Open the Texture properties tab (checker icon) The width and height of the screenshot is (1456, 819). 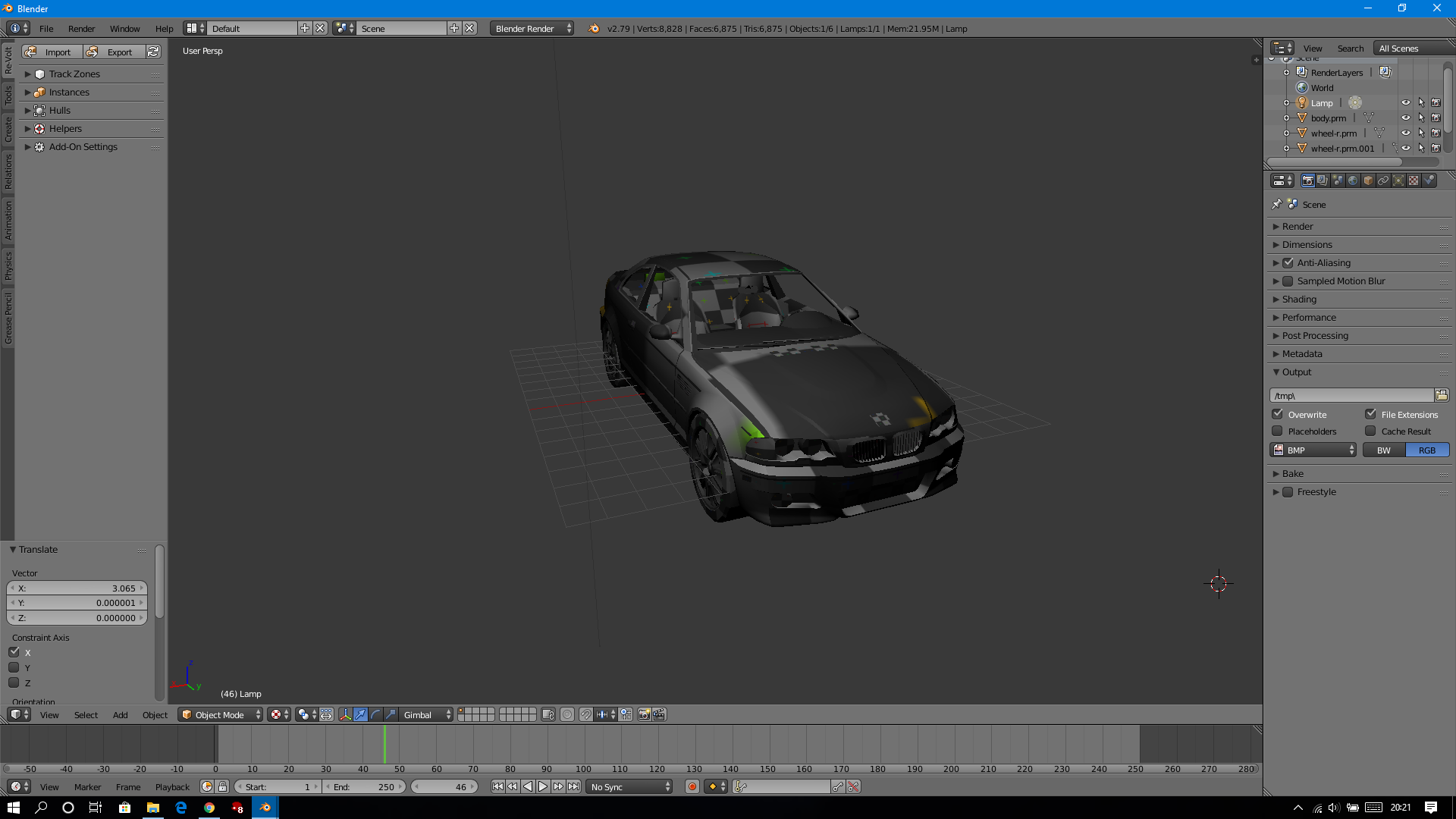[1414, 180]
